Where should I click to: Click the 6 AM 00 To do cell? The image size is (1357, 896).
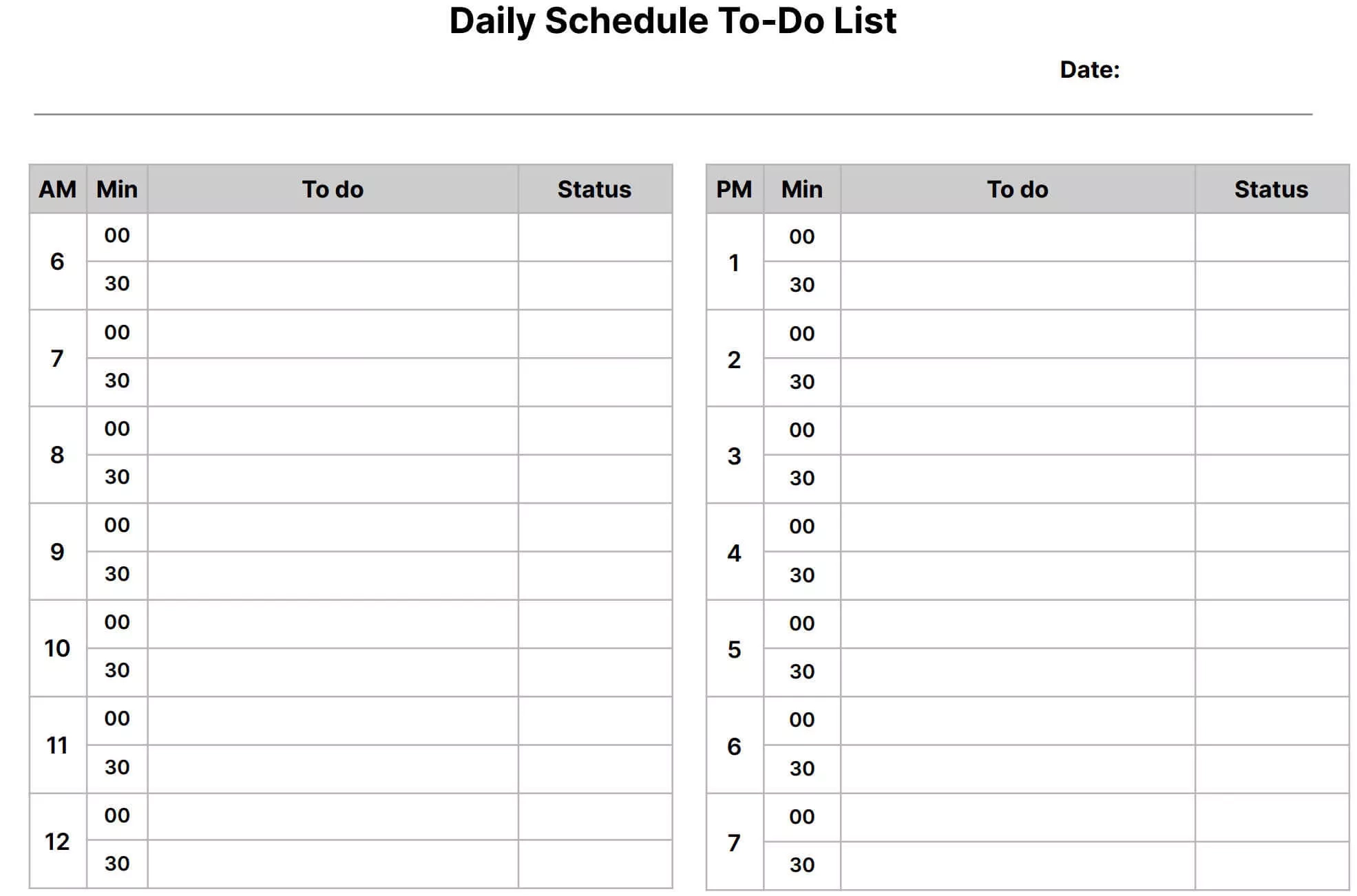tap(333, 237)
